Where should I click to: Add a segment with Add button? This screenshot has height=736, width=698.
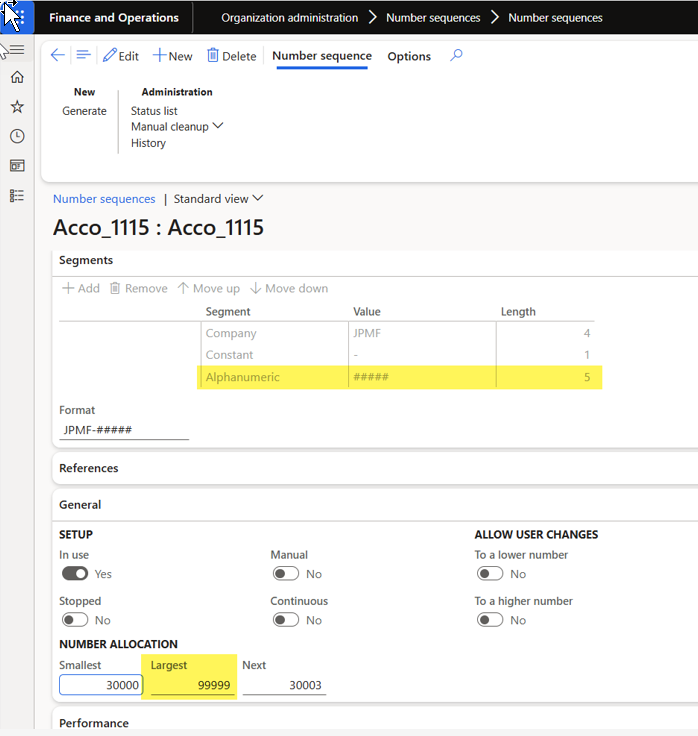point(81,288)
